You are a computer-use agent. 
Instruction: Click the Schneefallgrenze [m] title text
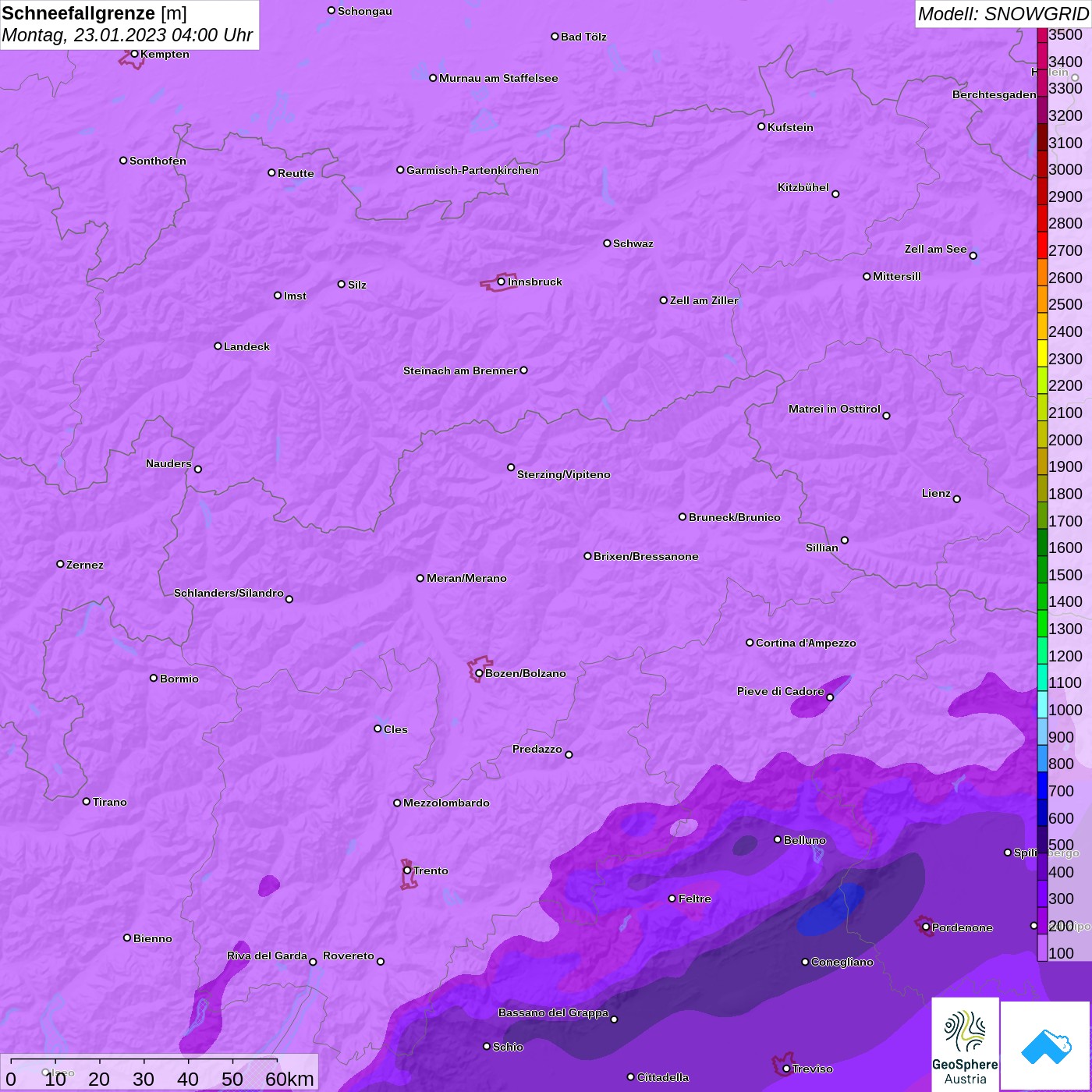(x=94, y=13)
